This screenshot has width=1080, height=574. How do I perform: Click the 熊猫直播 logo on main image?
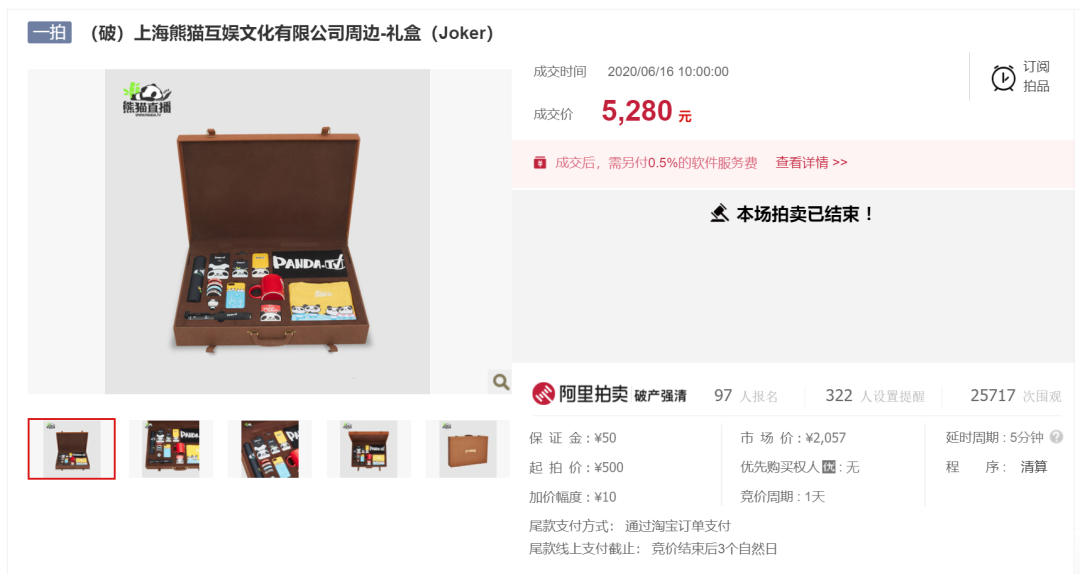[x=147, y=99]
